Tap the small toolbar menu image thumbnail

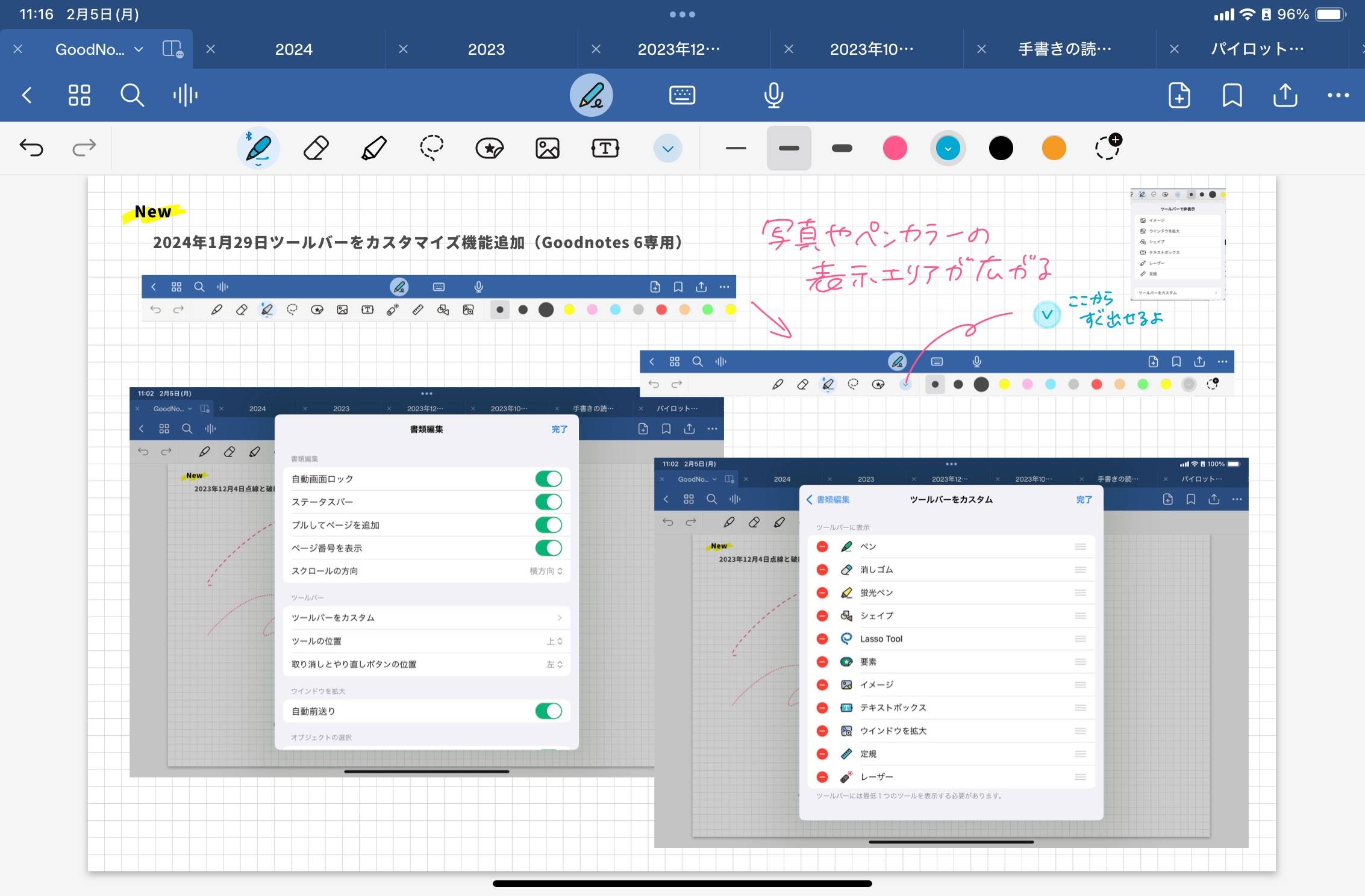pos(1178,244)
